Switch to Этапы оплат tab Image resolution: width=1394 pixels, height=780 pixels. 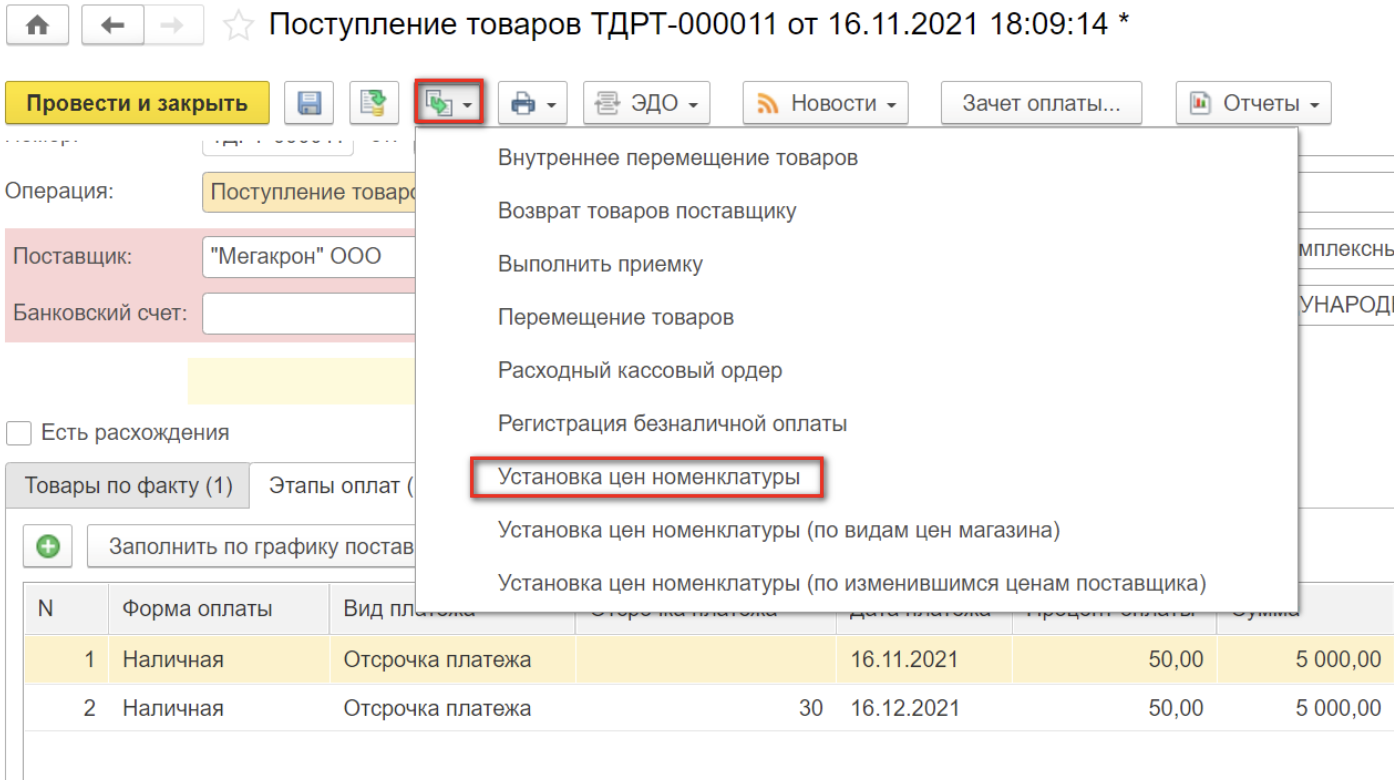click(332, 486)
